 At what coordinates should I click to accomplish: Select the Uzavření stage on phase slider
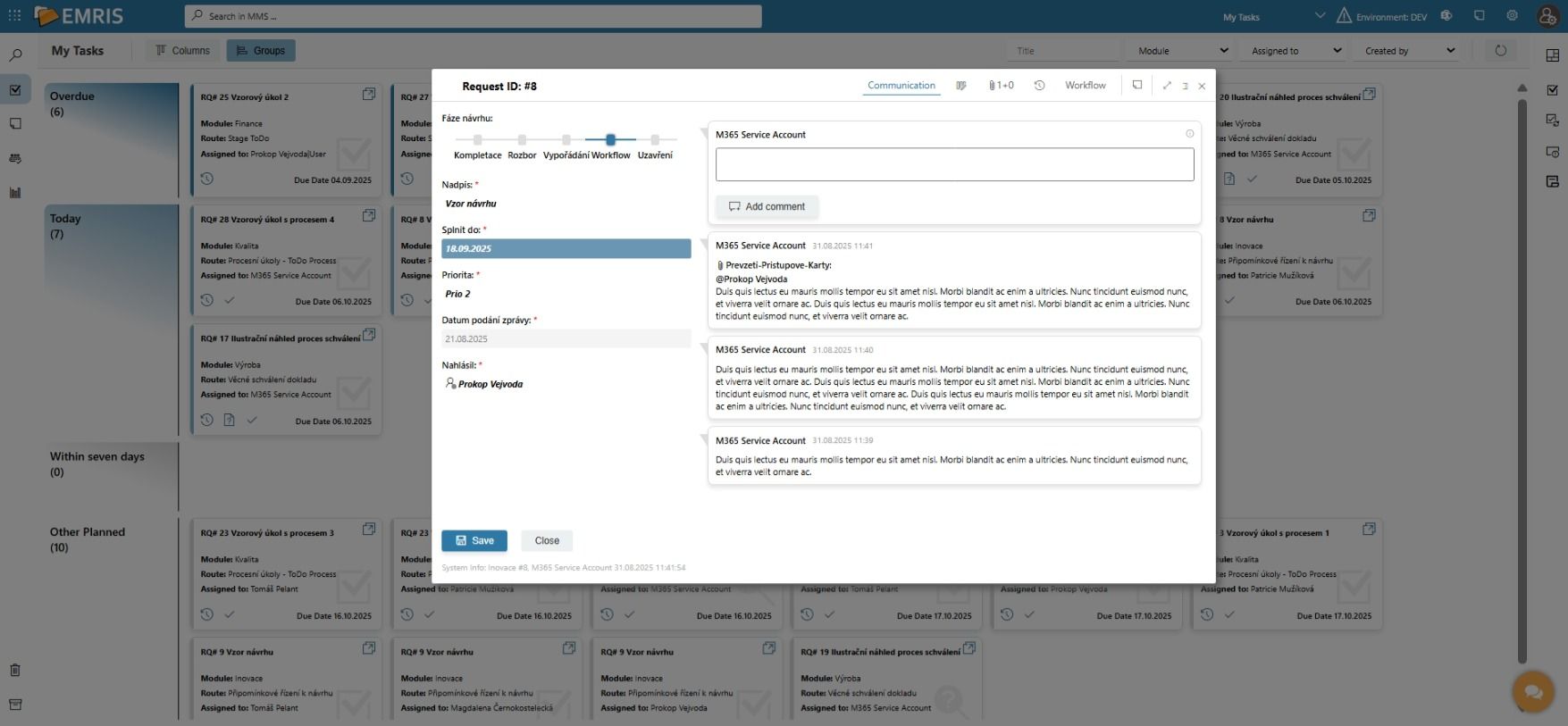[x=655, y=140]
